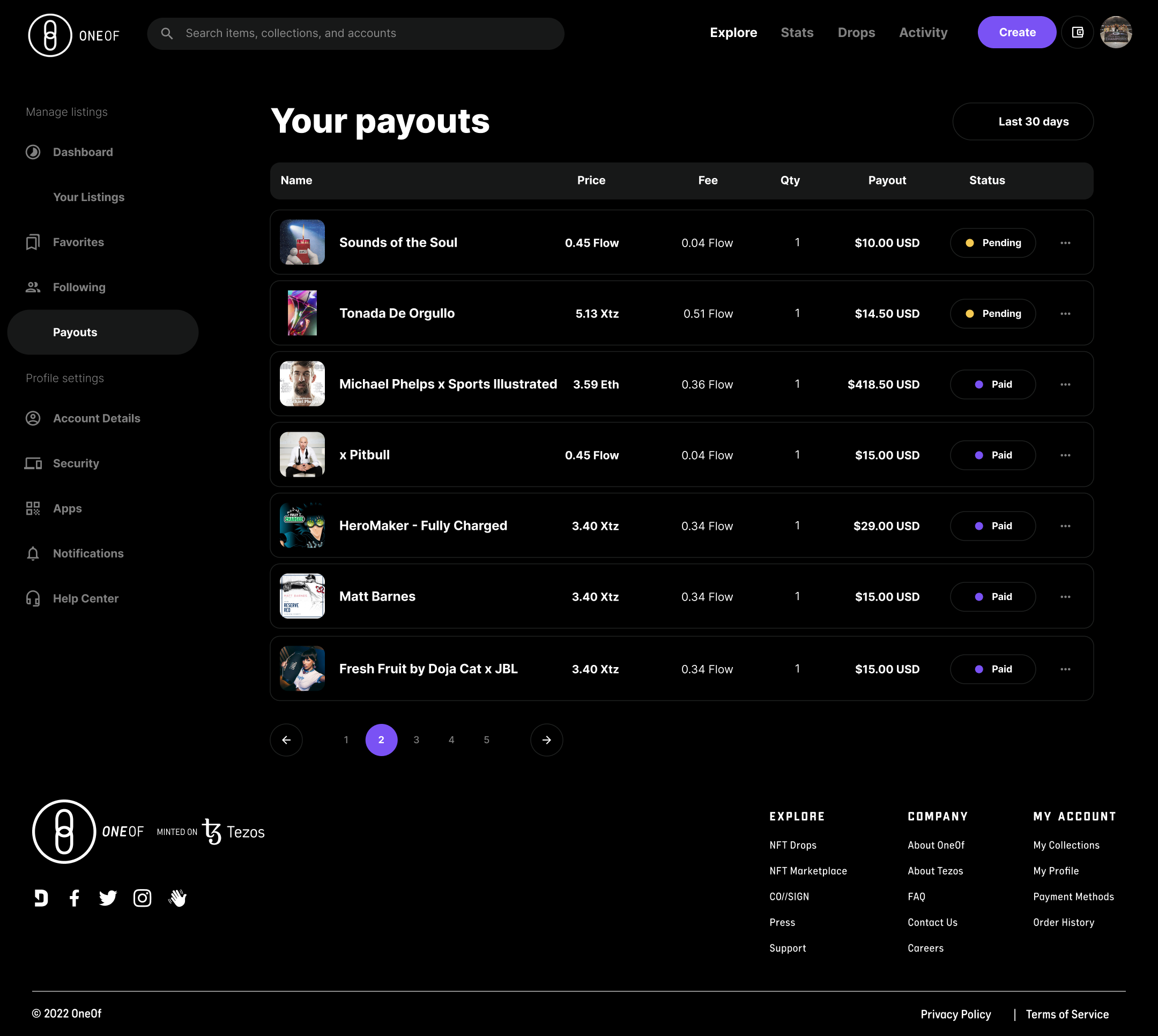Image resolution: width=1158 pixels, height=1036 pixels.
Task: Open NFT Marketplace footer link
Action: tap(808, 871)
